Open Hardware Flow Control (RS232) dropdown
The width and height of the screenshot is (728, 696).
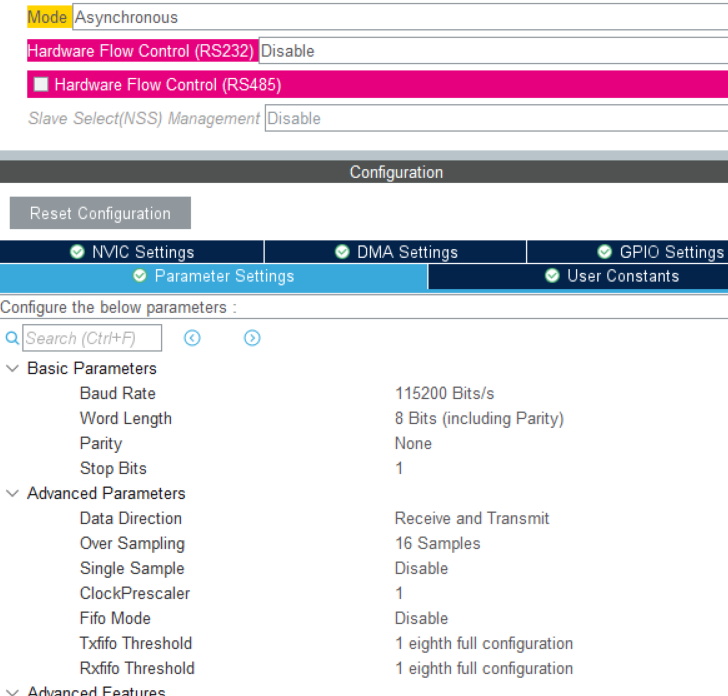[x=493, y=51]
